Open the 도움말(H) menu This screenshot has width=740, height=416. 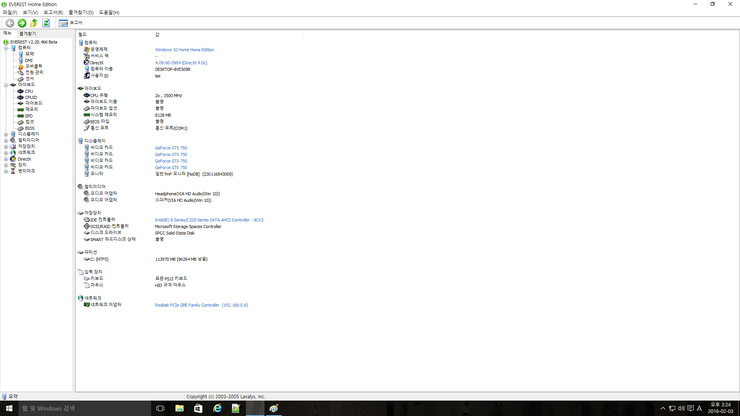click(109, 12)
